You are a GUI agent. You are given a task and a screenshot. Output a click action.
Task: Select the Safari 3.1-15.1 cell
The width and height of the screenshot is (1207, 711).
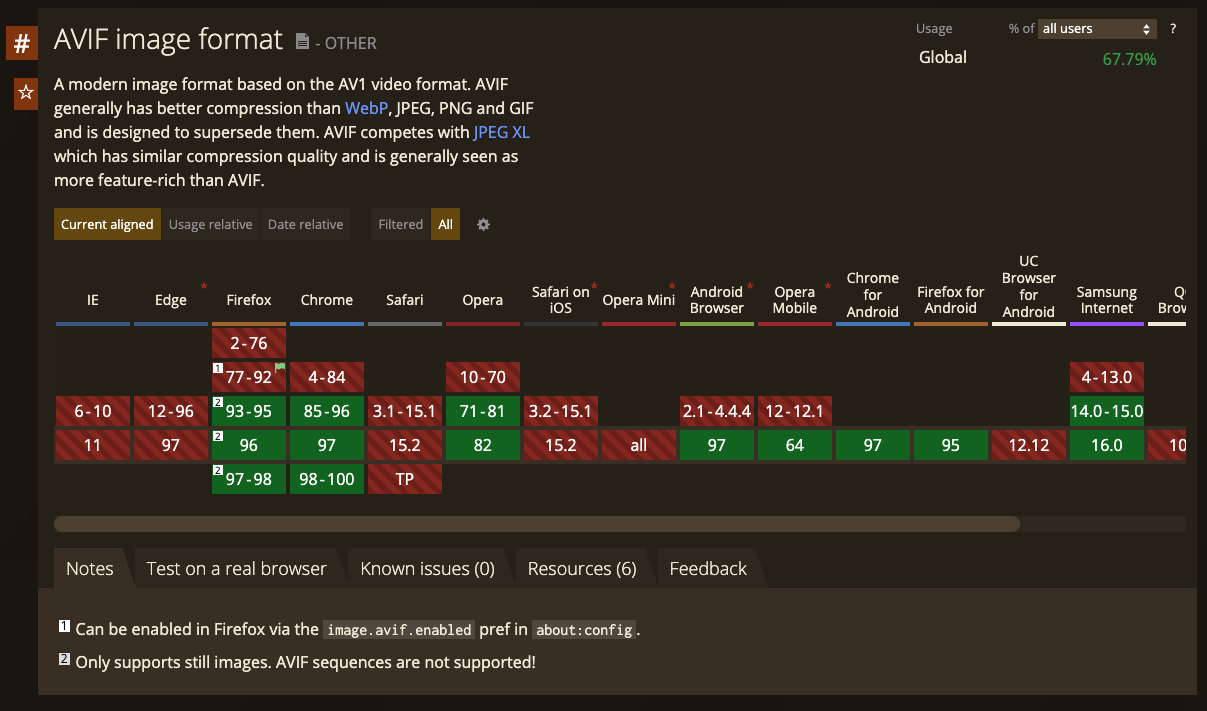click(x=405, y=411)
